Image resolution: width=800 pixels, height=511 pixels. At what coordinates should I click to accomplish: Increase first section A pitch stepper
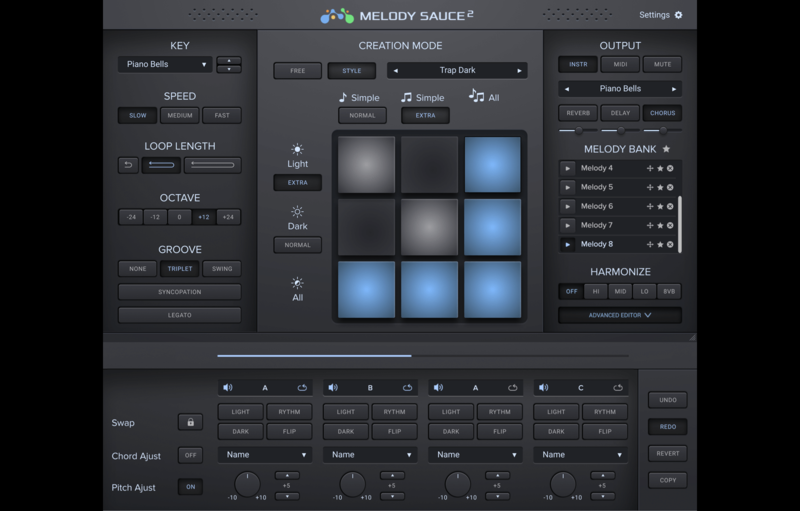point(287,475)
